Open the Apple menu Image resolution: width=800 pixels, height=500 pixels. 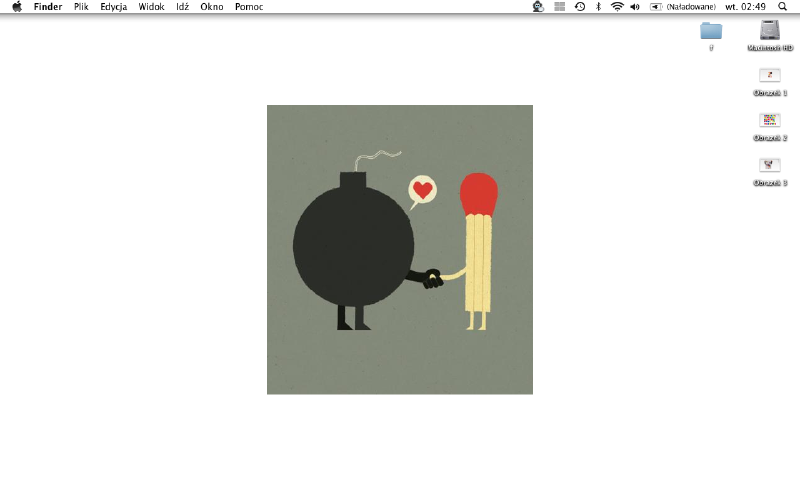pyautogui.click(x=17, y=6)
